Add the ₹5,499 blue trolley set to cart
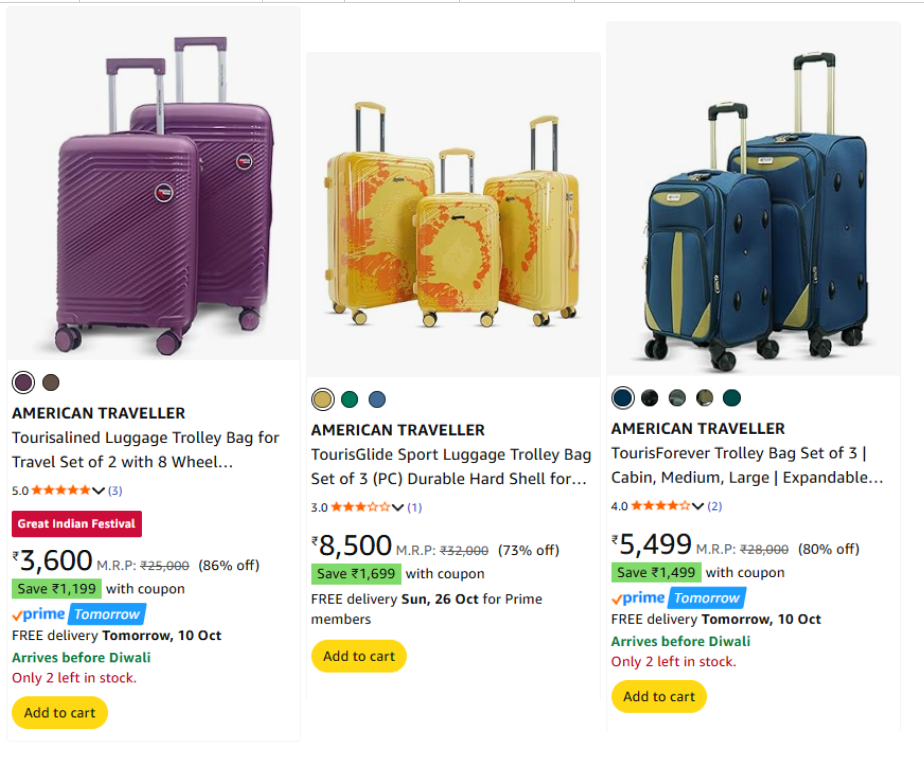Viewport: 924px width, 765px height. click(x=659, y=696)
